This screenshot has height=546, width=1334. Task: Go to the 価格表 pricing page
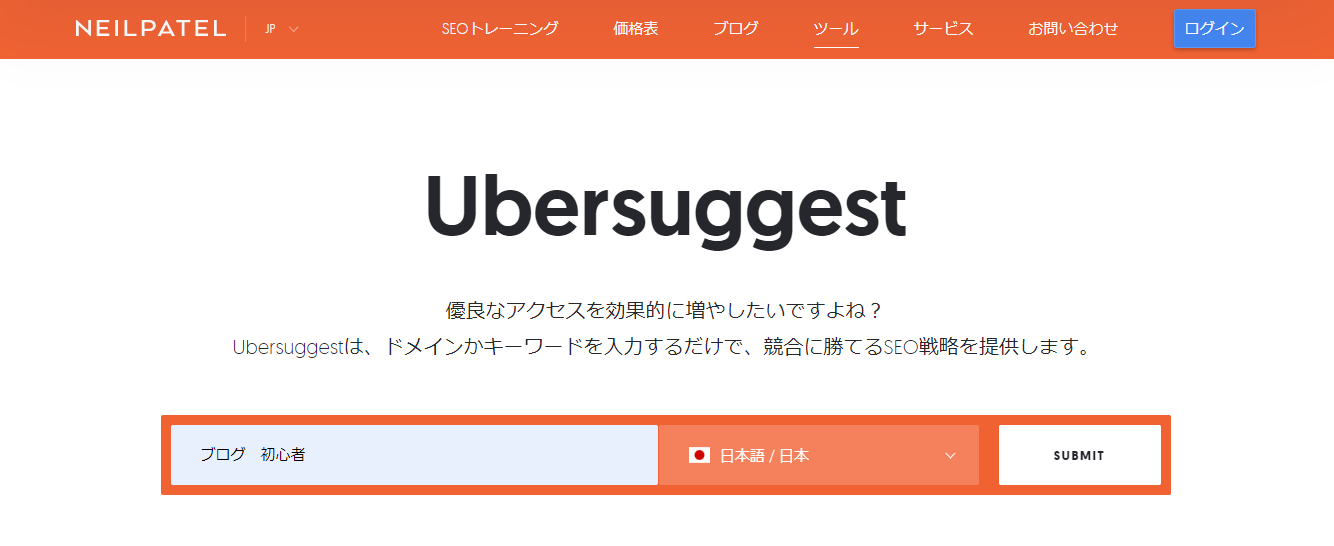click(x=636, y=29)
